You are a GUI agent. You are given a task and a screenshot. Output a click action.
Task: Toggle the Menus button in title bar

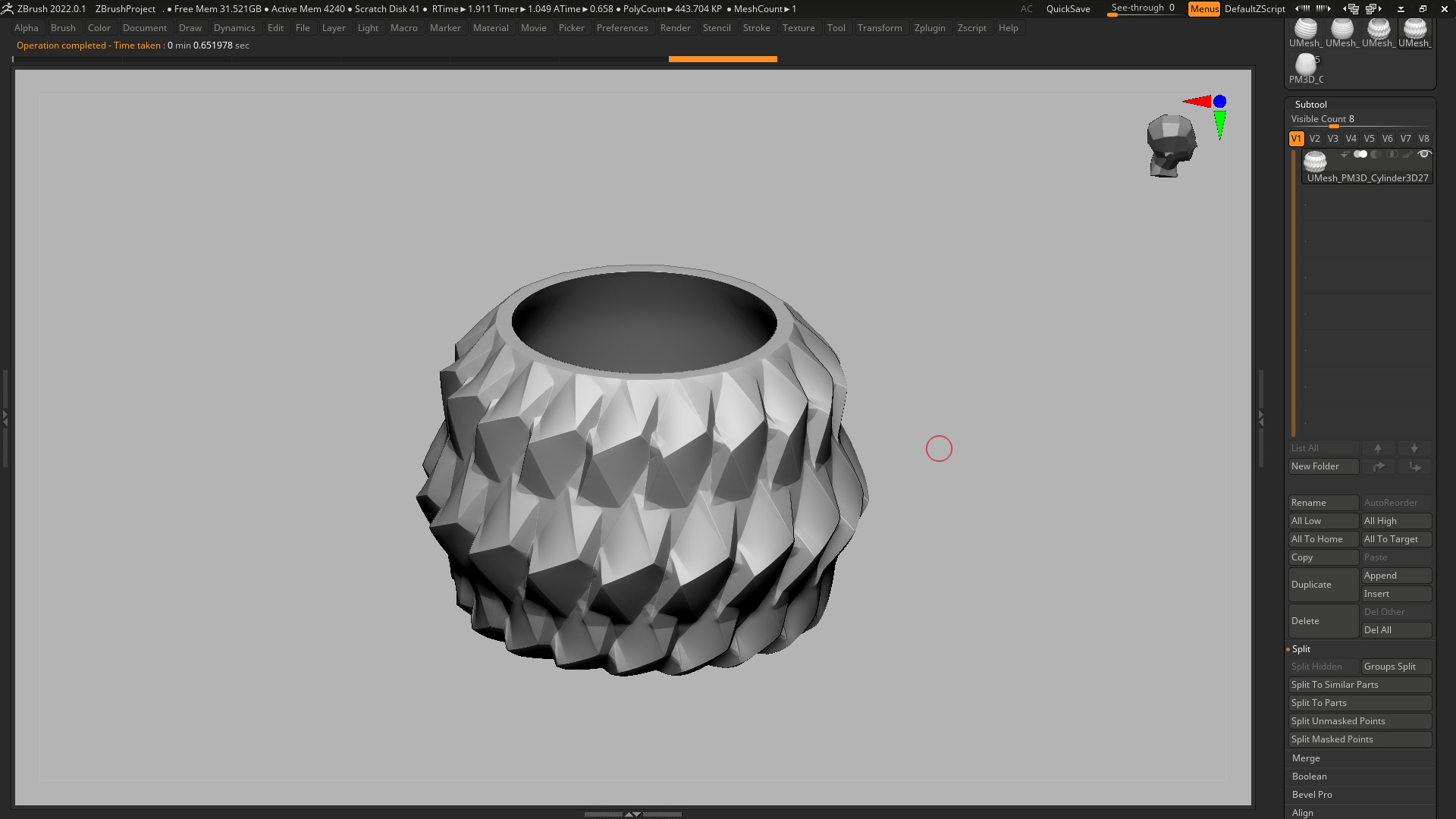1203,8
